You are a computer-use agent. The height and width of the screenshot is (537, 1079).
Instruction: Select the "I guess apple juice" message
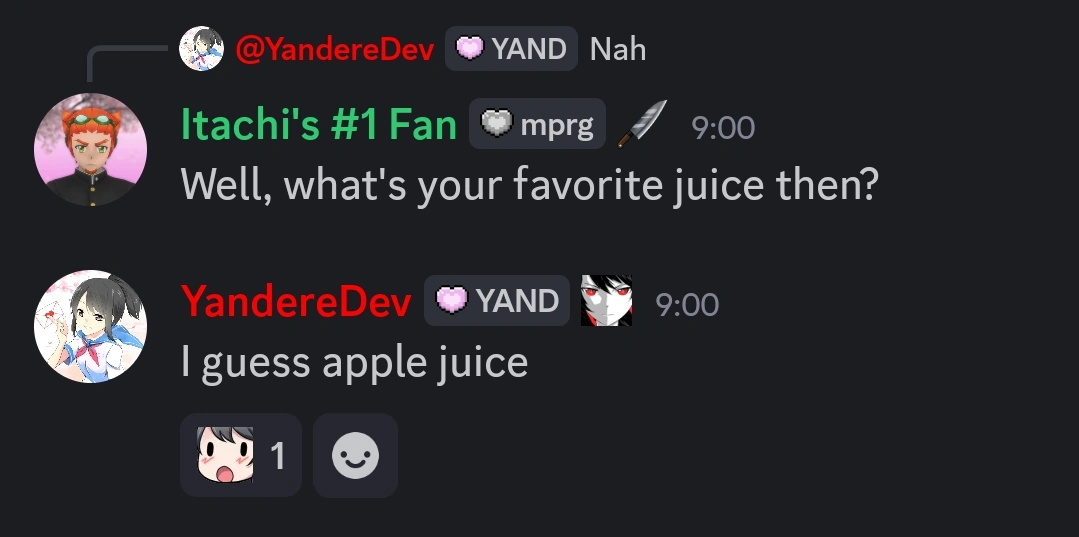[354, 363]
